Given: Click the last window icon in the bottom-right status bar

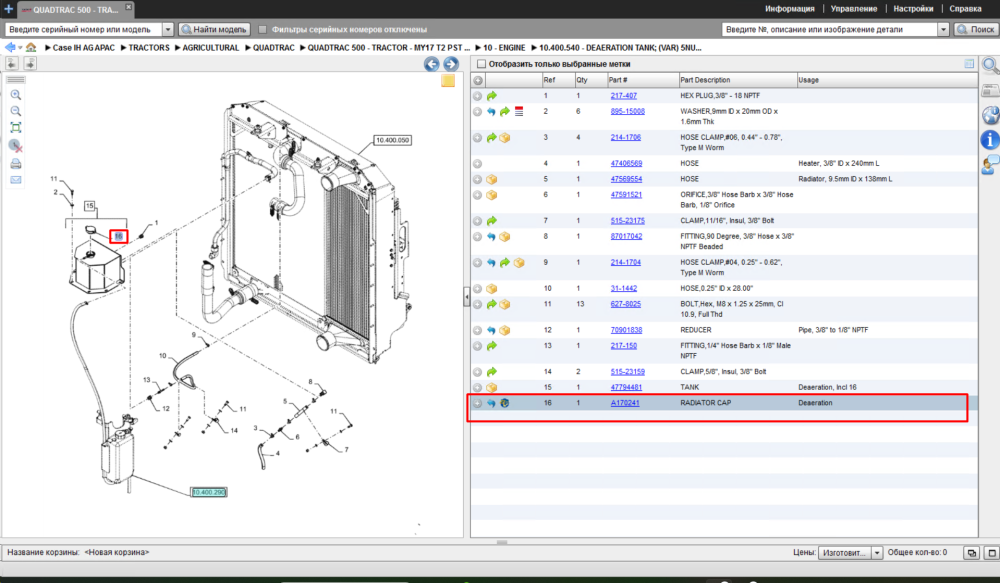Looking at the screenshot, I should tap(992, 553).
